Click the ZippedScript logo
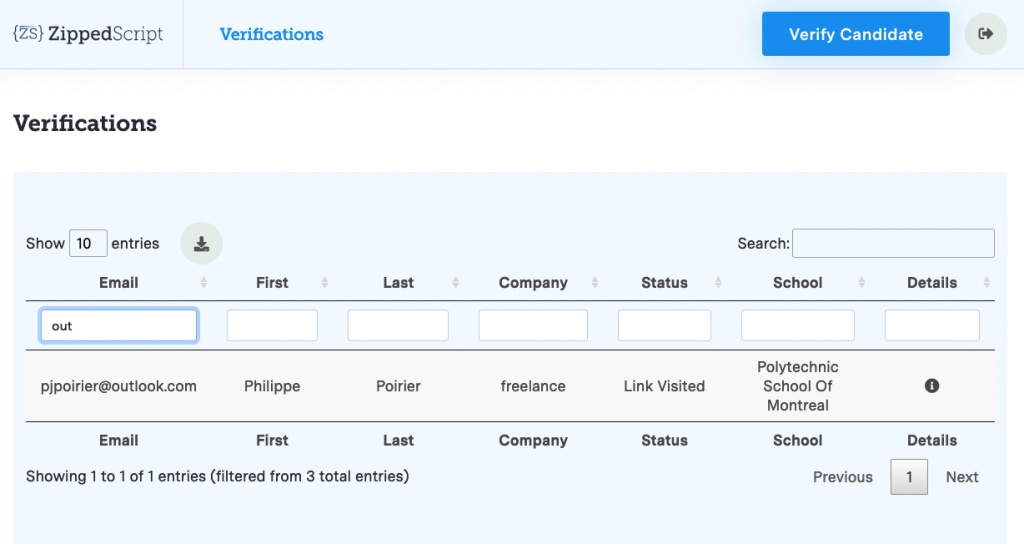Image resolution: width=1024 pixels, height=544 pixels. 88,34
